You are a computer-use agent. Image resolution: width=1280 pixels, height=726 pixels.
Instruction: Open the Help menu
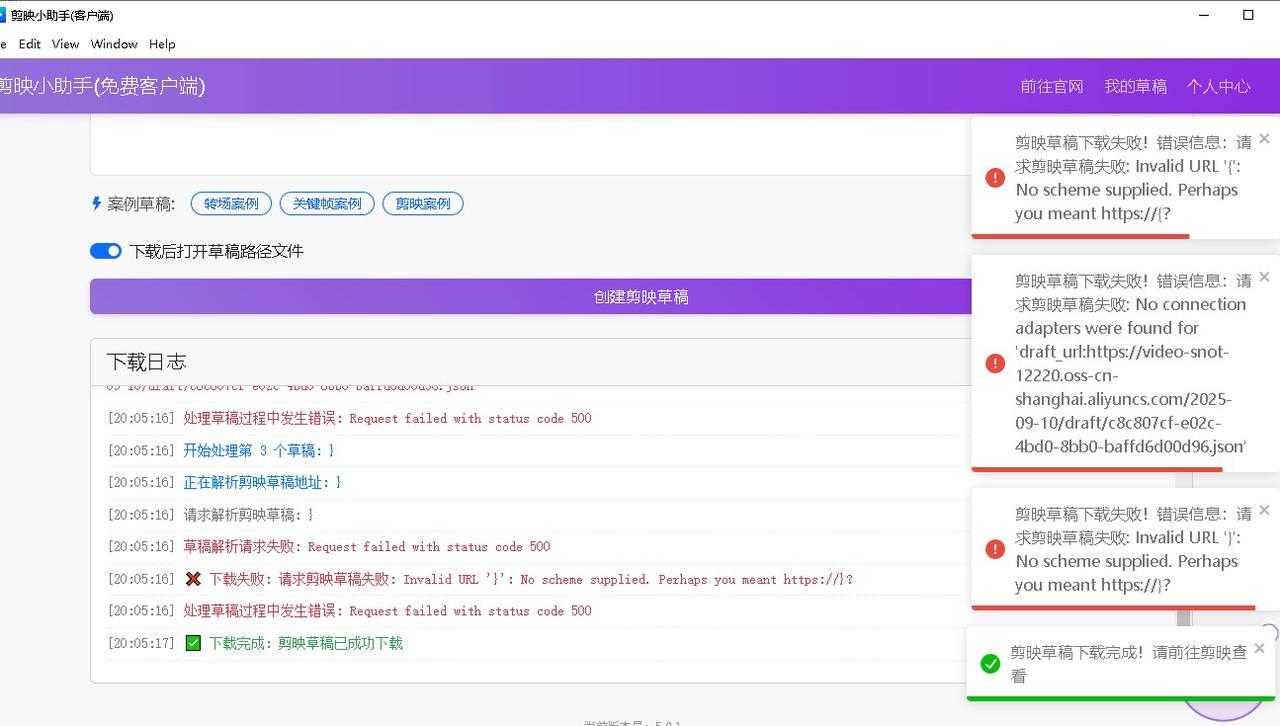[x=162, y=44]
